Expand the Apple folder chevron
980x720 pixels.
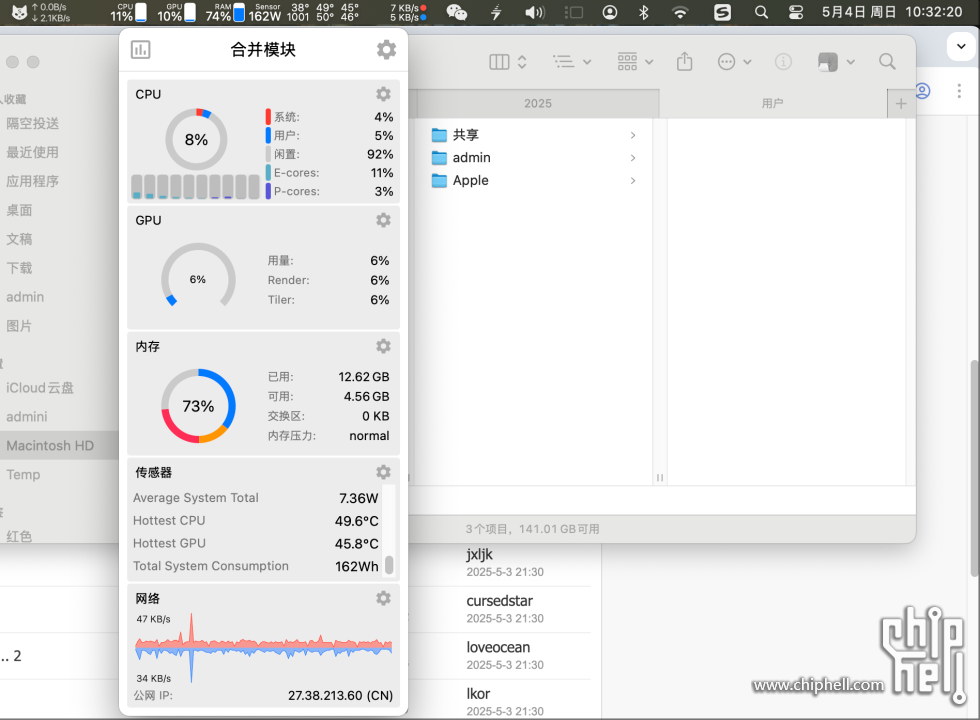pyautogui.click(x=633, y=181)
